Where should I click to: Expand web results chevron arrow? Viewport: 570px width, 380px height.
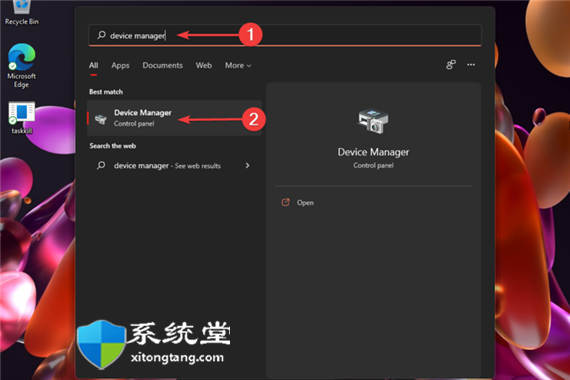pyautogui.click(x=248, y=165)
